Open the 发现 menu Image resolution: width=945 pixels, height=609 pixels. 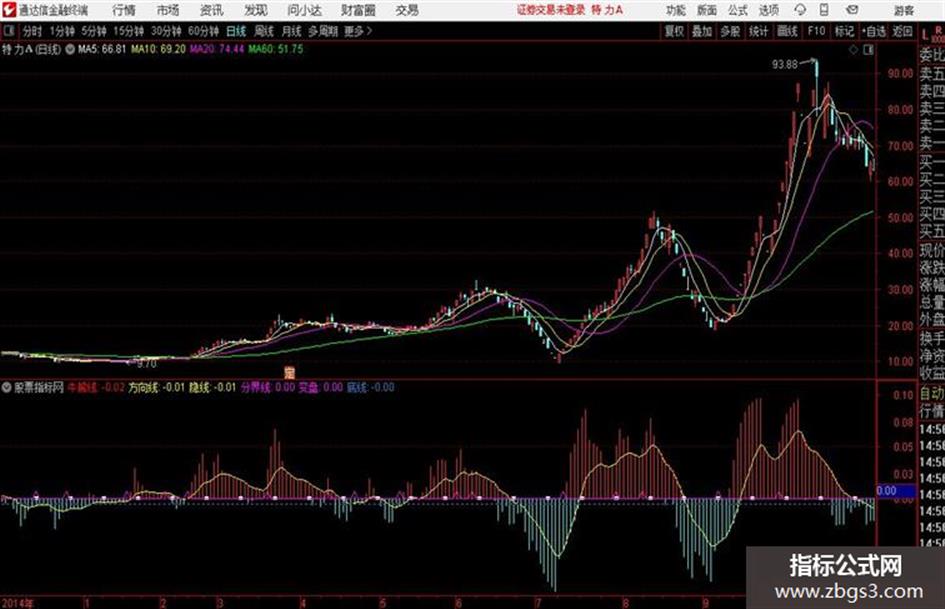coord(256,10)
